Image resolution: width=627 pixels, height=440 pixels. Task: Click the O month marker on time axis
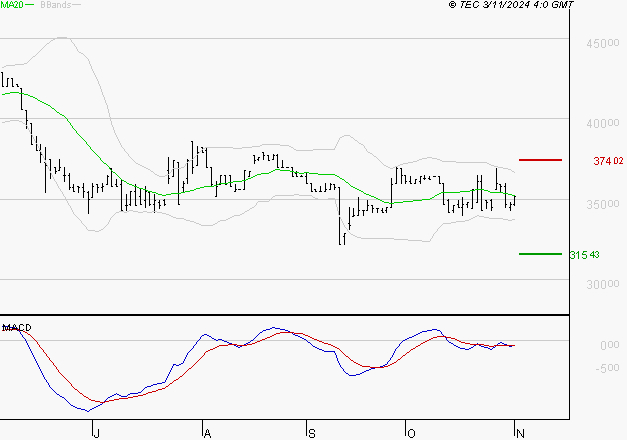tap(411, 434)
